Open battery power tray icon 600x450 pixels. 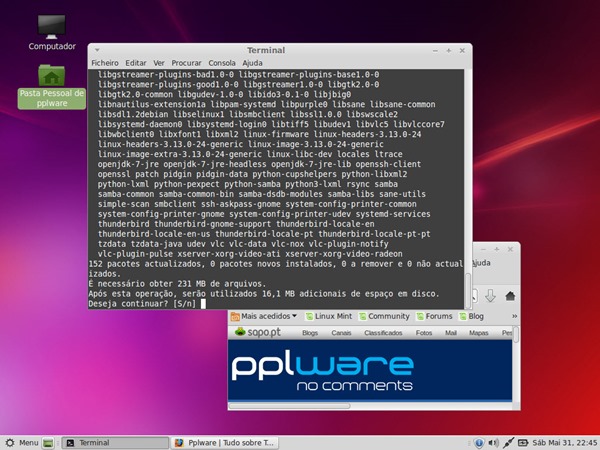click(523, 443)
